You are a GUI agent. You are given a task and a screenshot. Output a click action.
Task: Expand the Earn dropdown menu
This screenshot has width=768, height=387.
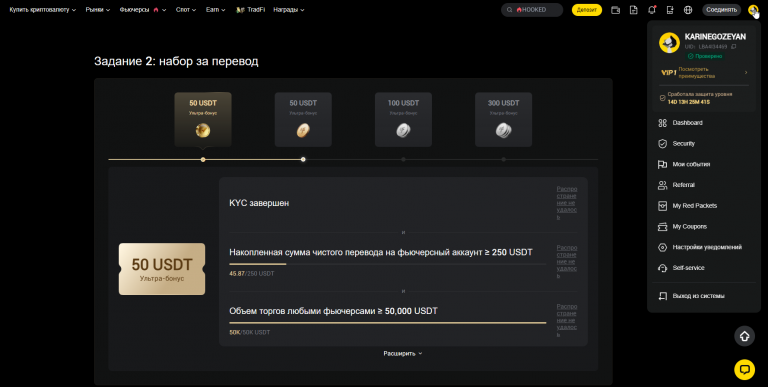(216, 10)
